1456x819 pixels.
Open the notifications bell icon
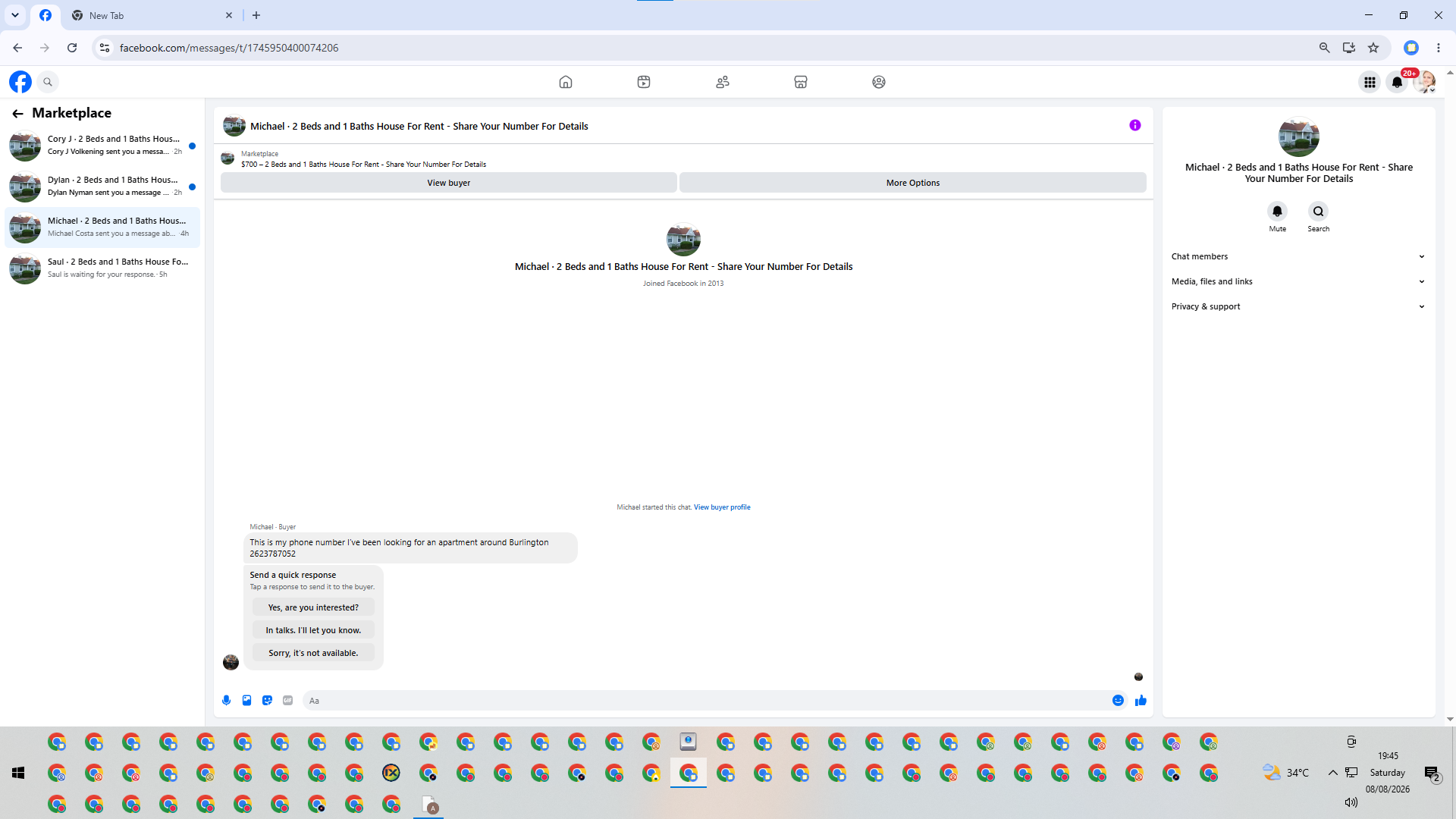1397,82
